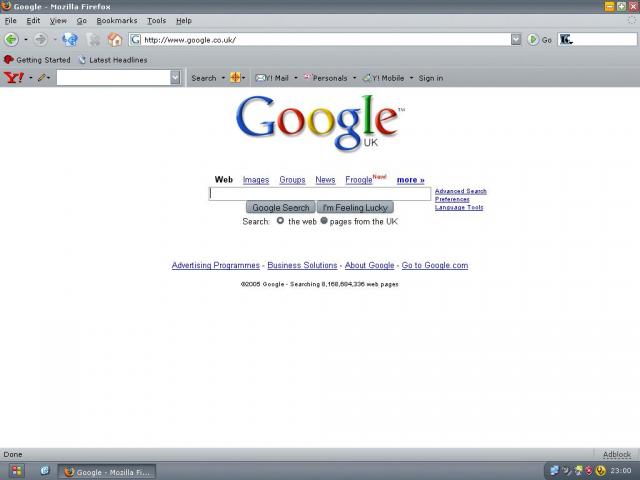
Task: Open the Preferences link
Action: pos(452,199)
